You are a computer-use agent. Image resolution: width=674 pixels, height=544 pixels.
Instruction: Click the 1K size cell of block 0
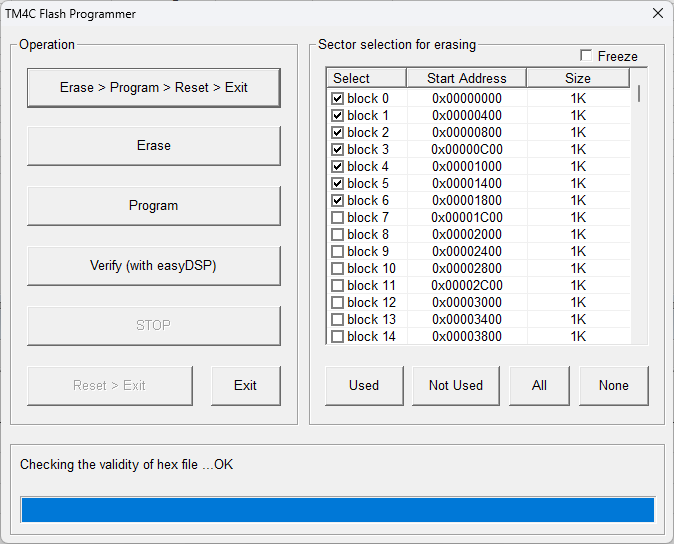pos(579,98)
